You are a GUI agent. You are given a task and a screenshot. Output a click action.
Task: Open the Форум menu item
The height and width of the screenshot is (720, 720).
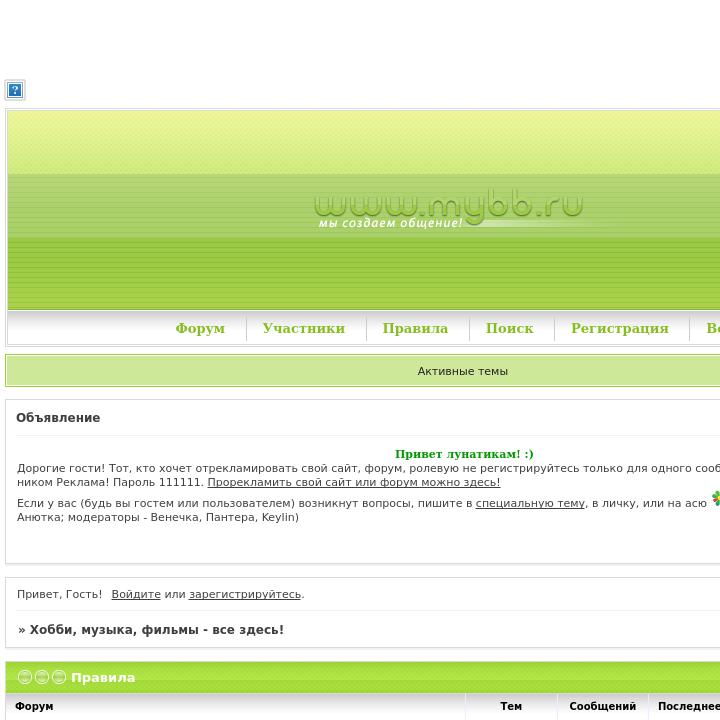200,328
